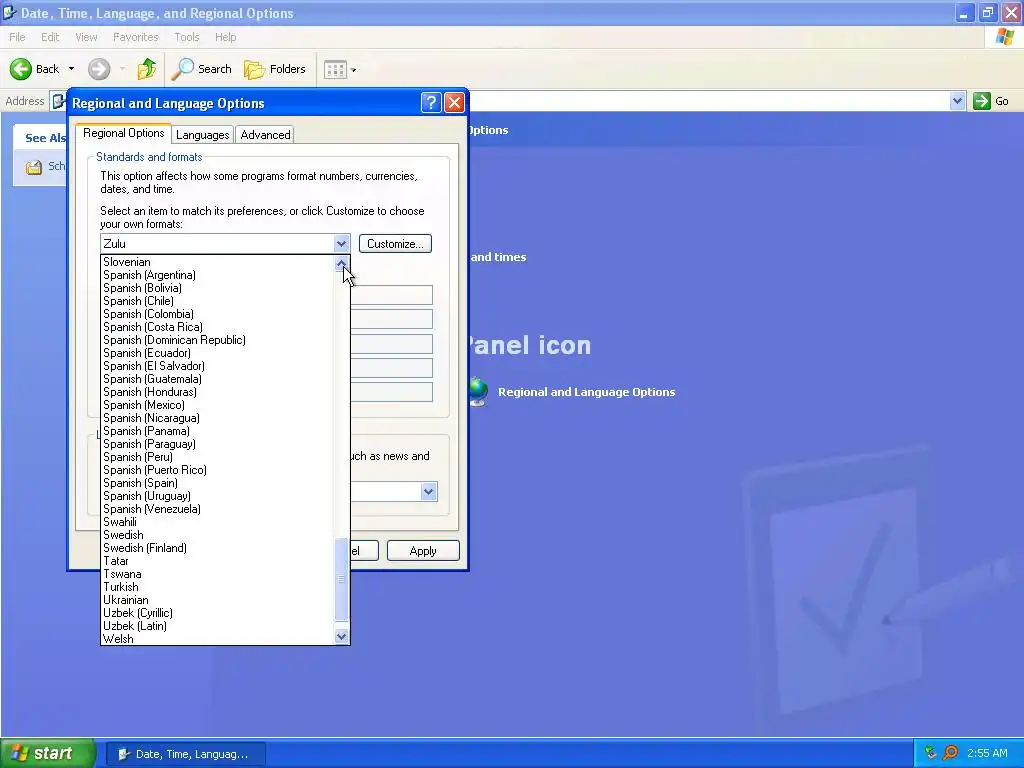Select Spanish (Costa Rica) from the list
The image size is (1024, 768).
point(217,327)
